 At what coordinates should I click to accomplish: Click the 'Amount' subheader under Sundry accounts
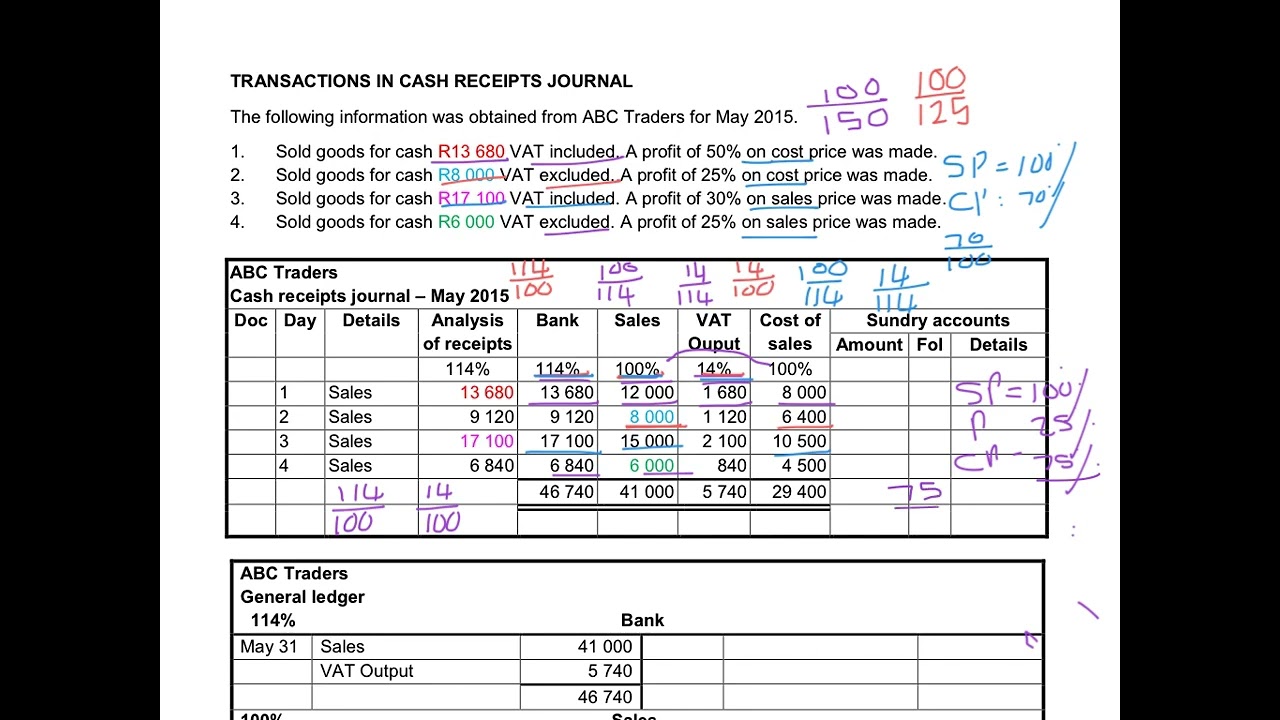click(869, 344)
